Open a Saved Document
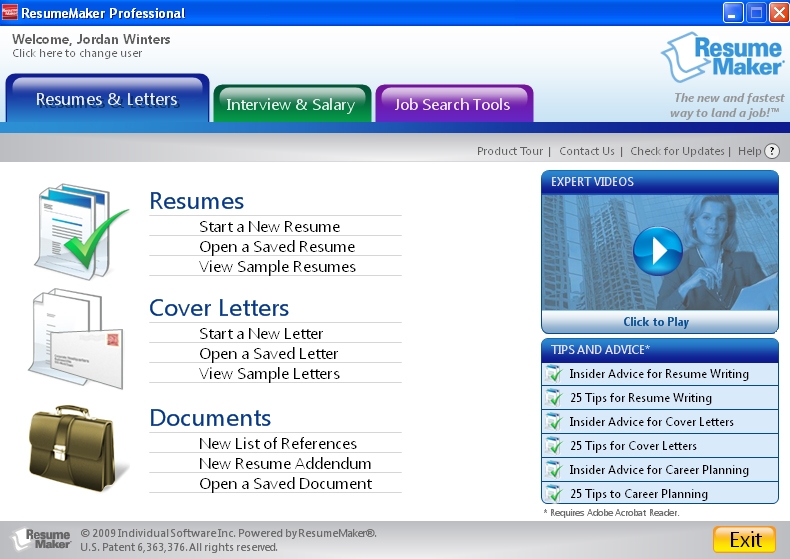 coord(286,483)
